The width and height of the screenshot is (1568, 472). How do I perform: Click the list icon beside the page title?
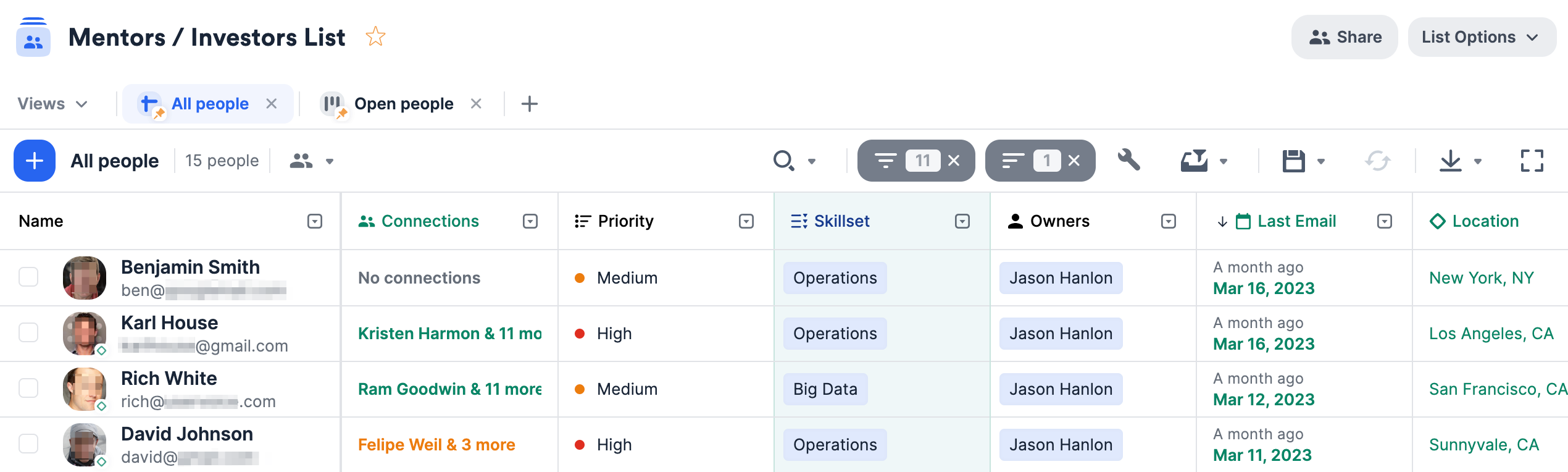click(x=33, y=37)
